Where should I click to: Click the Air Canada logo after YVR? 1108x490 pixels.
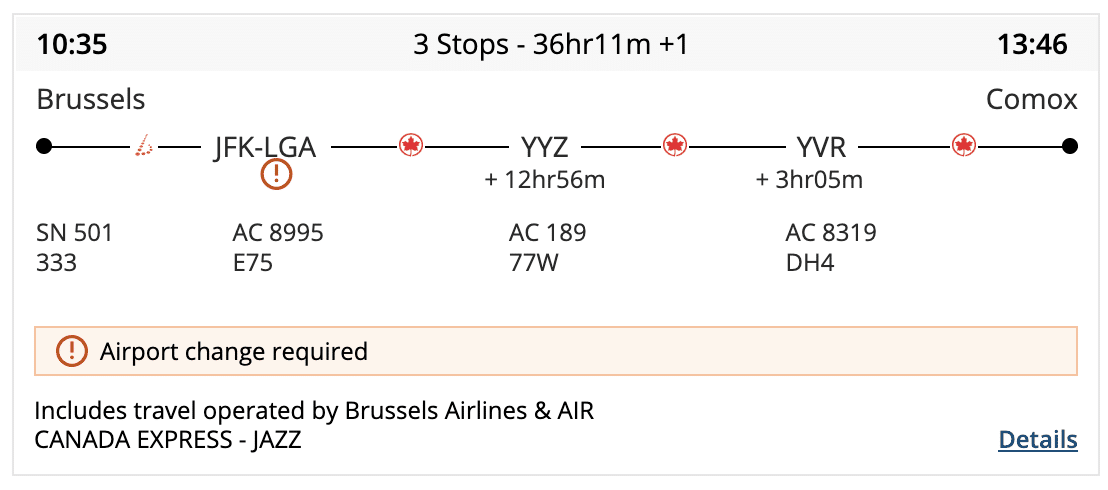964,146
